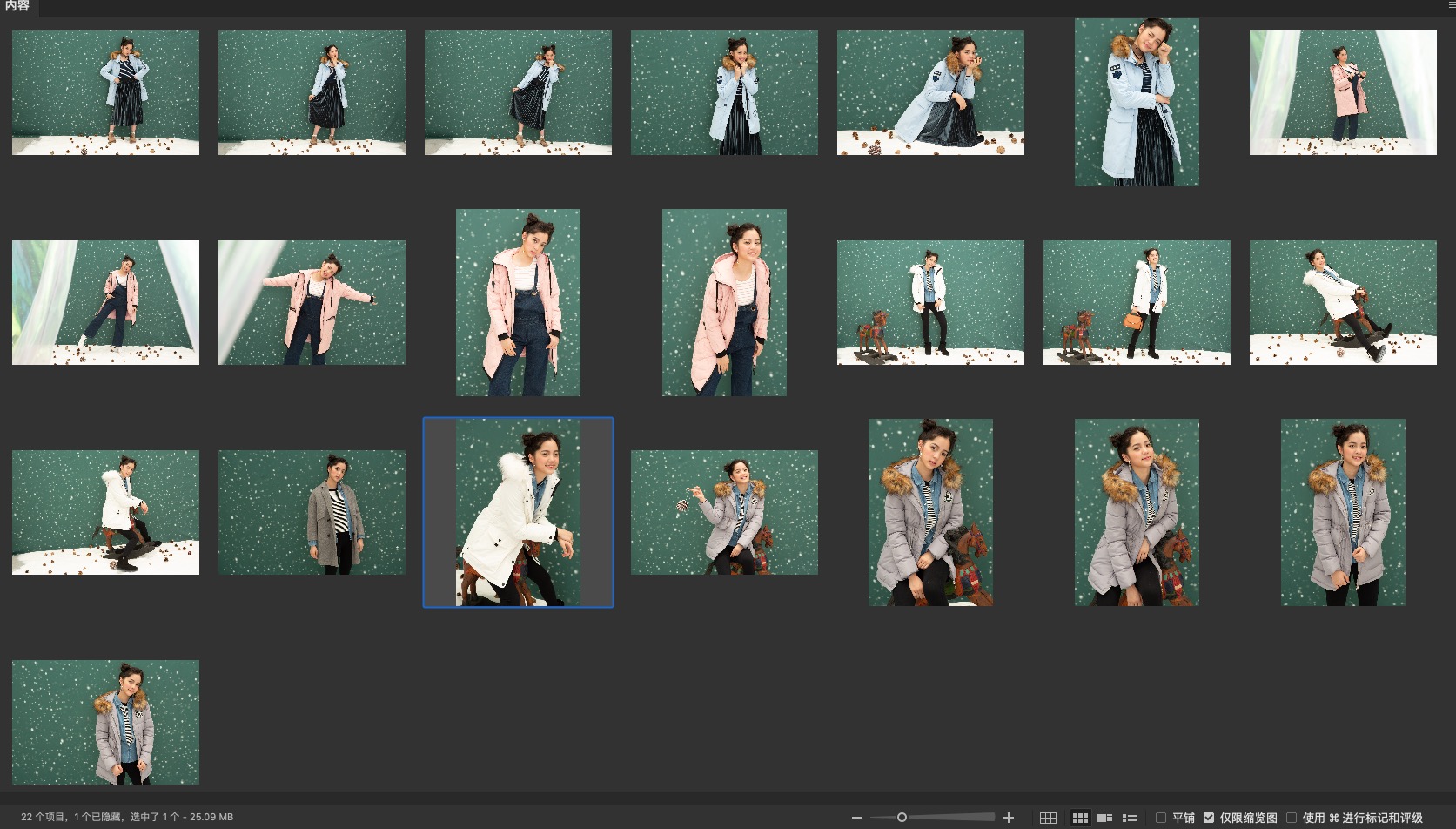Switch to thumbnails view icon
This screenshot has height=829, width=1456.
(1080, 818)
